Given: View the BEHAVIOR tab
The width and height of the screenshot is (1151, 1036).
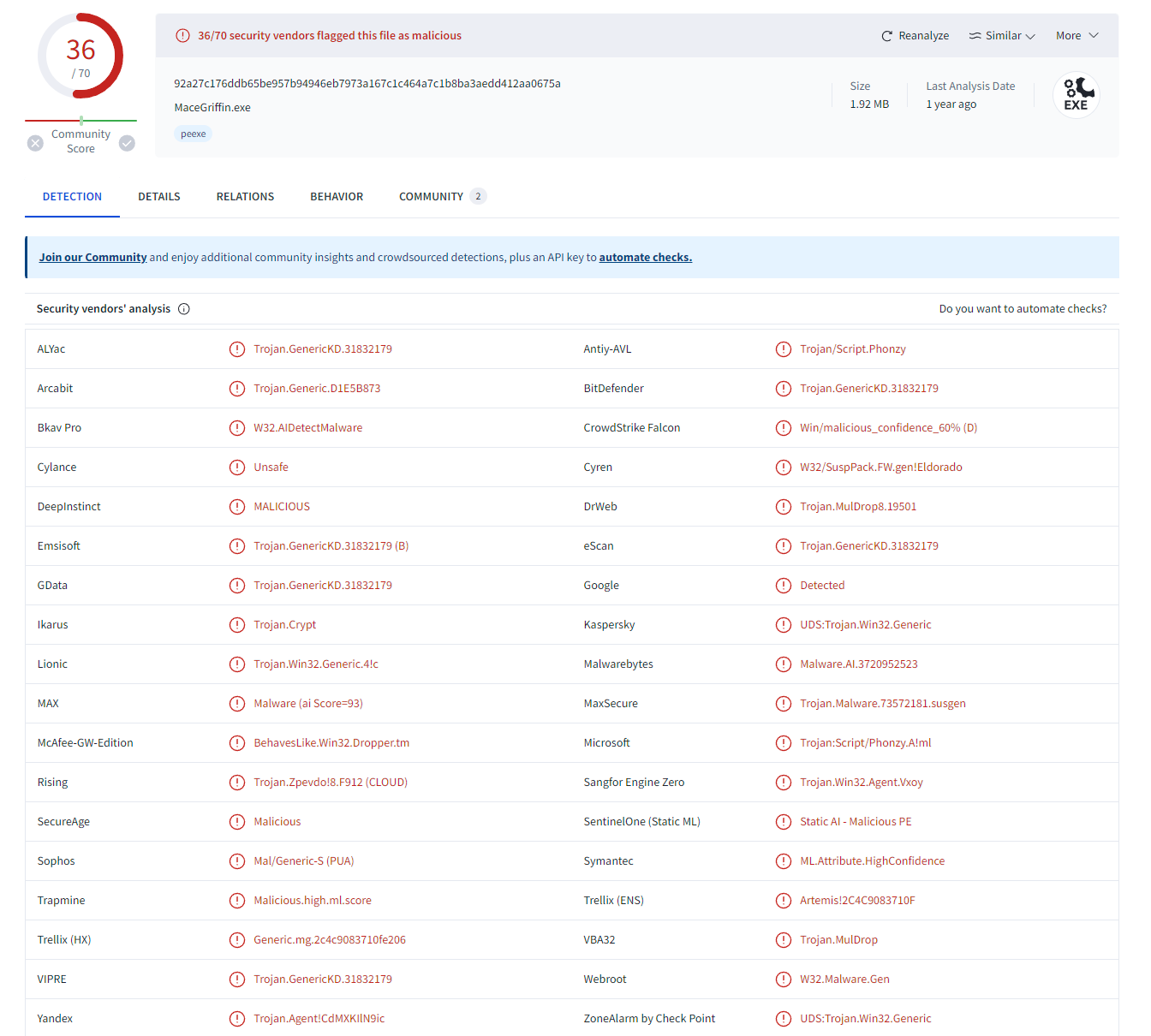Looking at the screenshot, I should (x=337, y=197).
